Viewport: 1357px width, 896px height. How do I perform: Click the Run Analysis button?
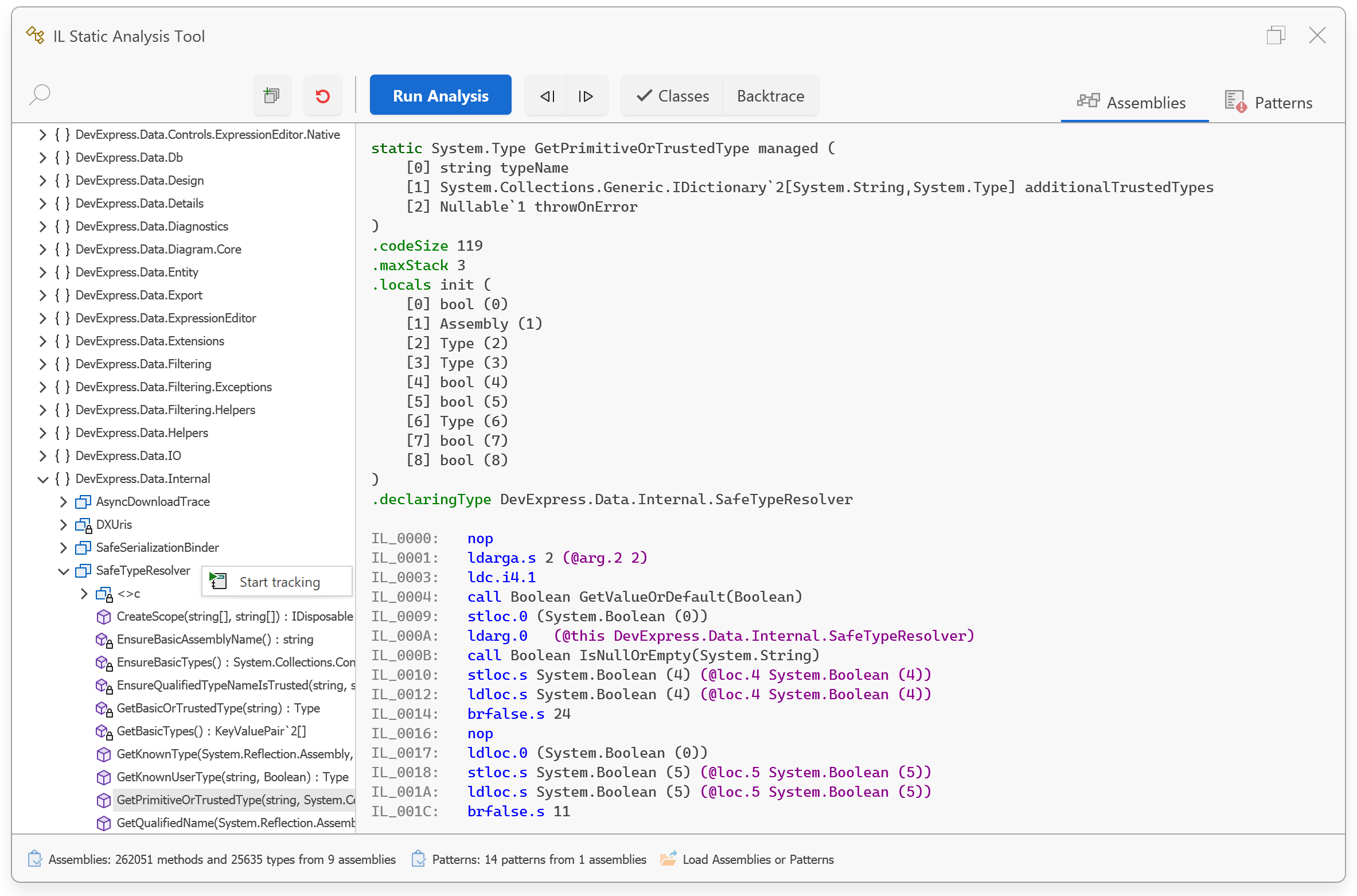440,96
